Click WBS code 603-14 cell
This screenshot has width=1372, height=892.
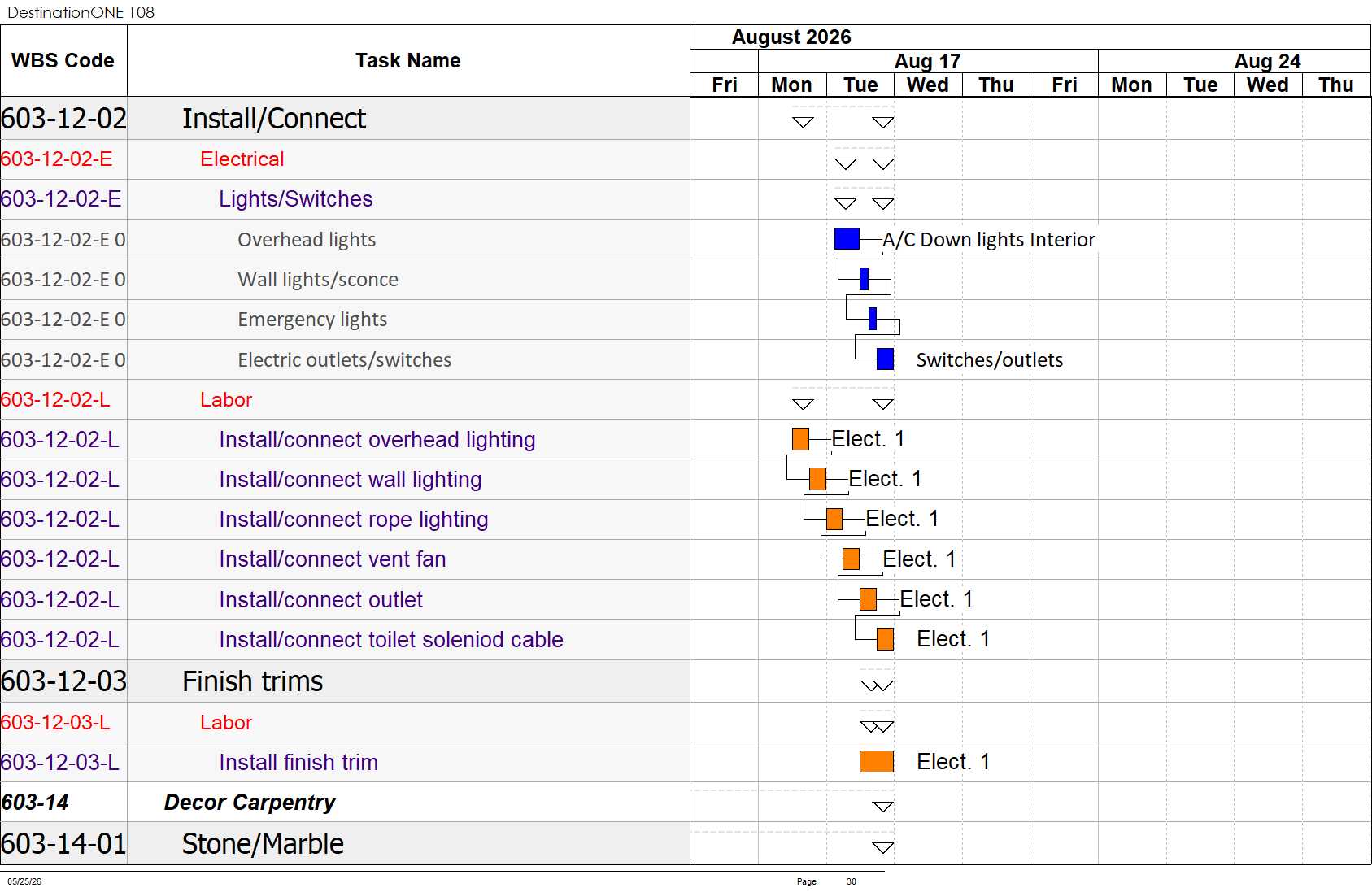(x=63, y=803)
